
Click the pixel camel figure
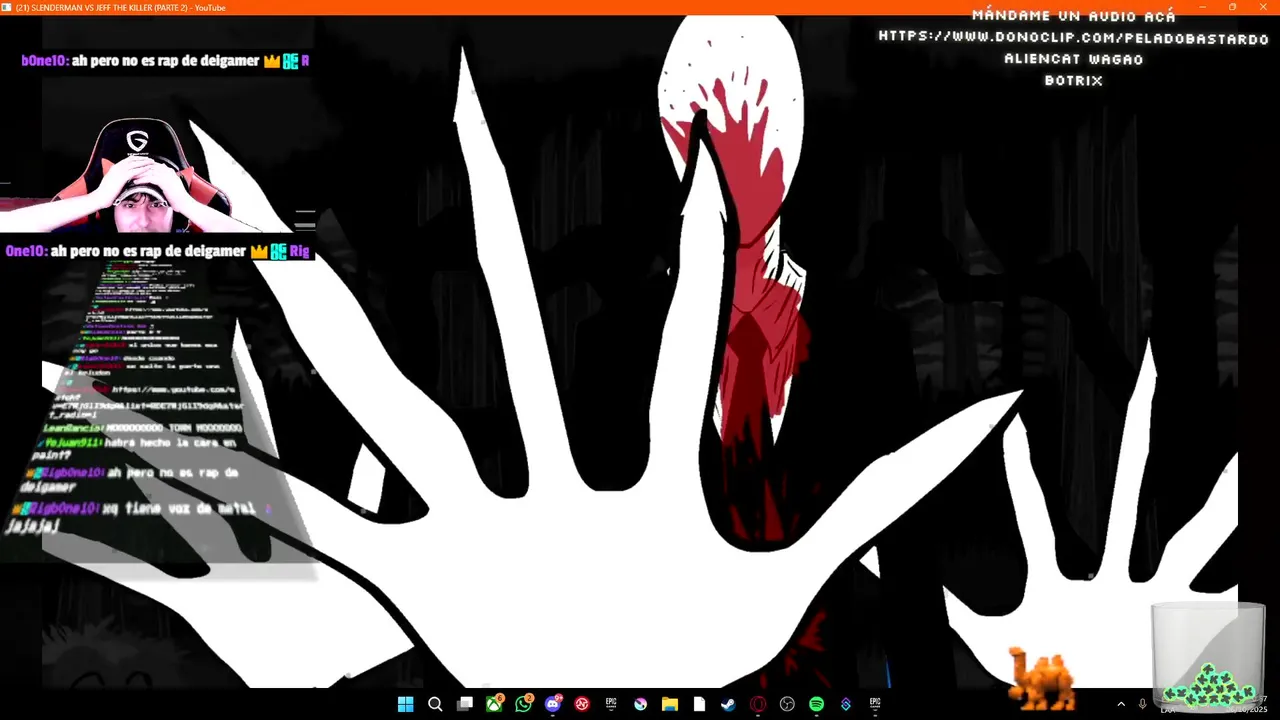point(1041,679)
